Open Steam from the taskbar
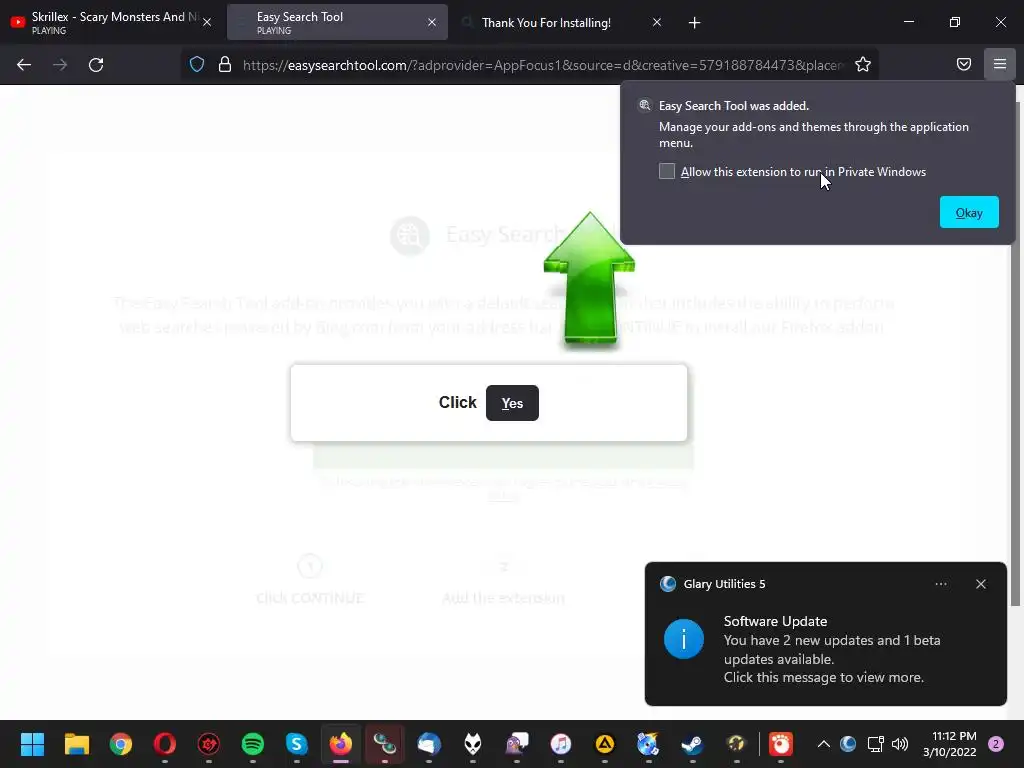 click(x=692, y=744)
